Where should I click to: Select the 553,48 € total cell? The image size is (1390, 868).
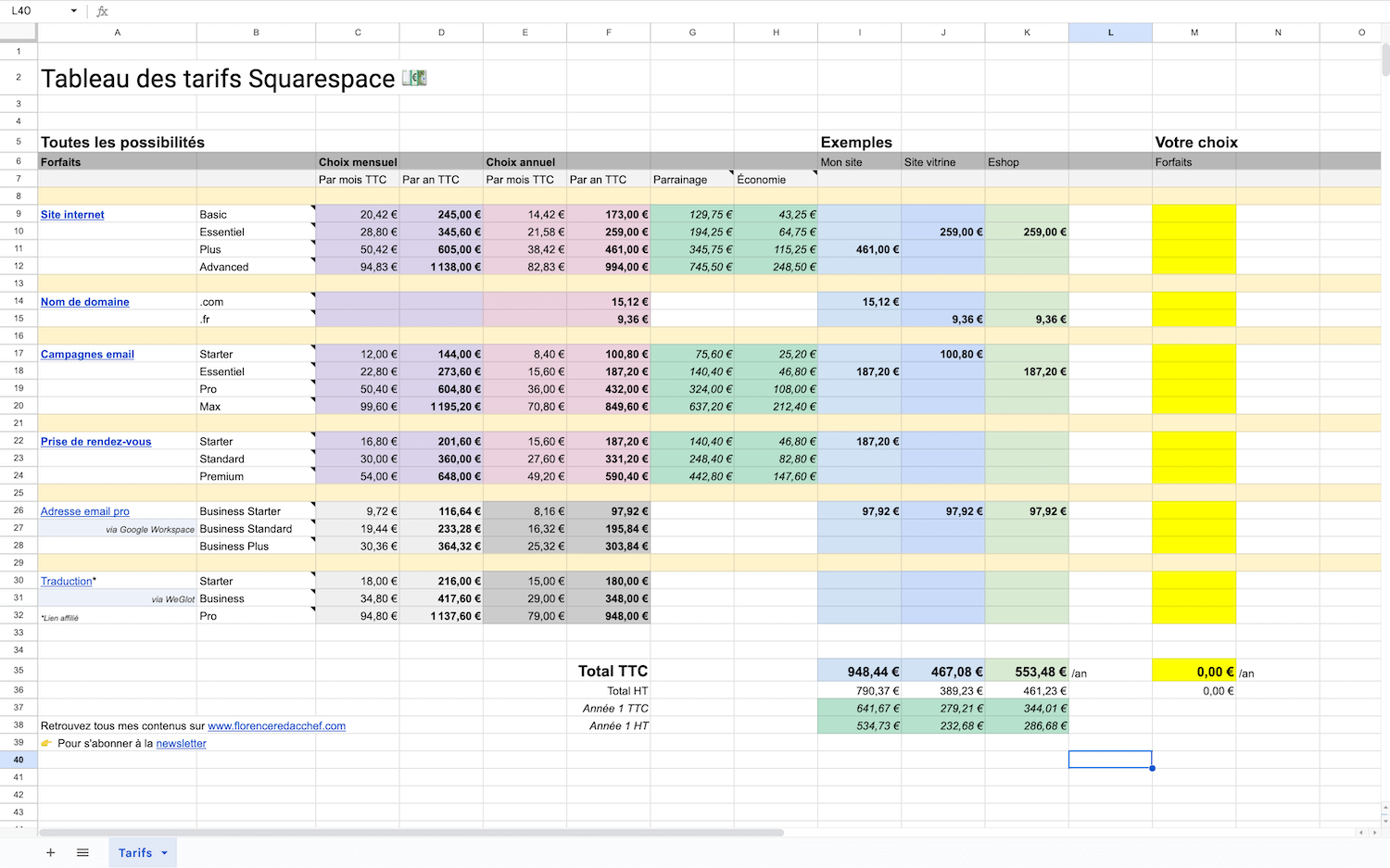click(x=1027, y=671)
